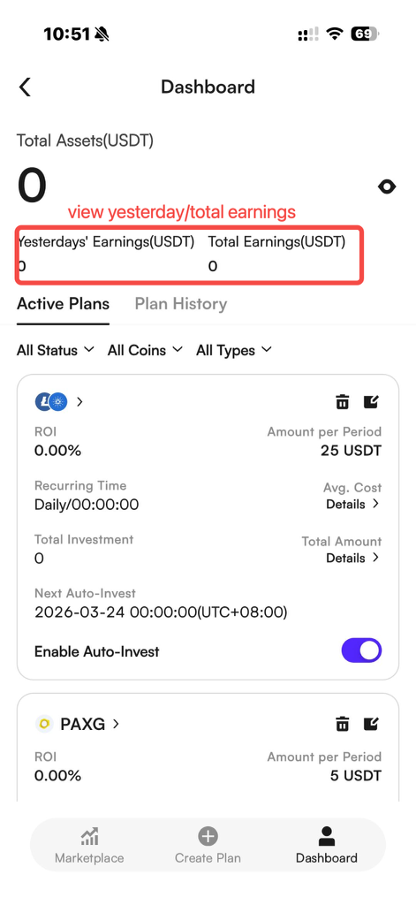
Task: Delete the first plan via trash icon
Action: (x=343, y=402)
